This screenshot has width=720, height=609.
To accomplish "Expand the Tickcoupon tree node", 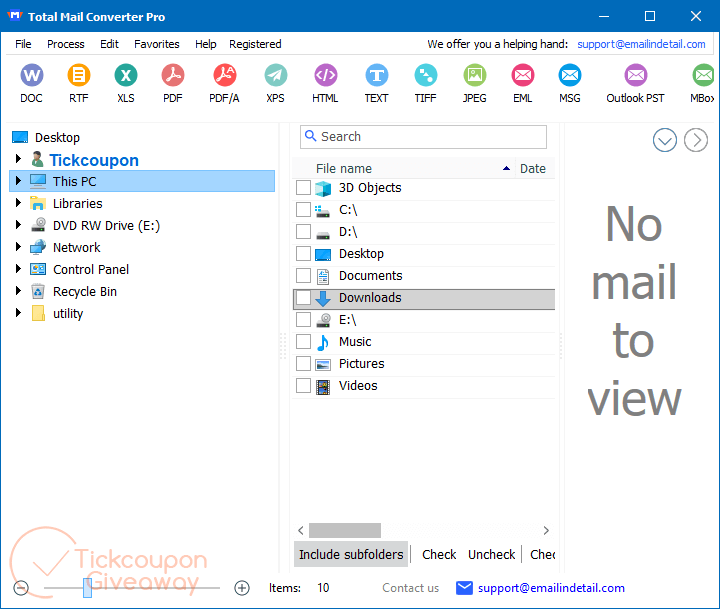I will [x=18, y=158].
